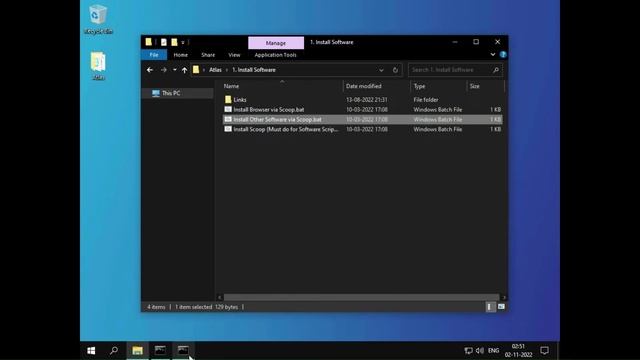The image size is (640, 360).
Task: Open the volume tray icon
Action: pos(480,351)
